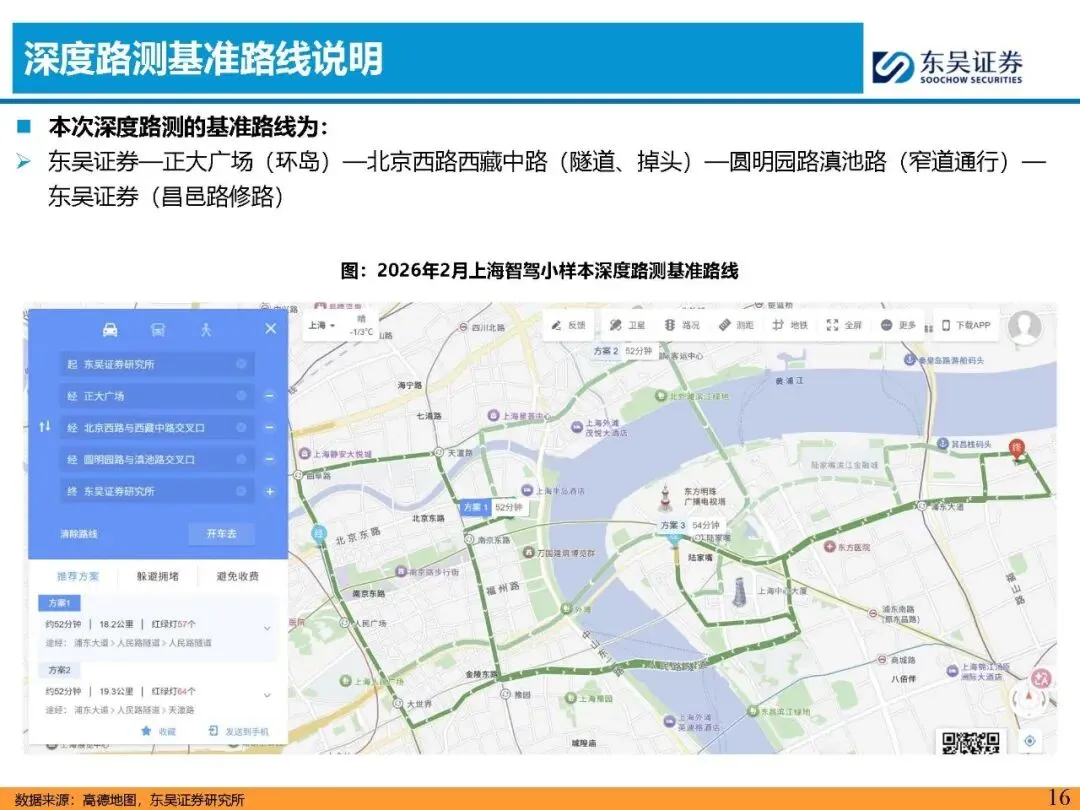Select the car driving mode icon
Image resolution: width=1080 pixels, height=810 pixels.
coord(110,330)
